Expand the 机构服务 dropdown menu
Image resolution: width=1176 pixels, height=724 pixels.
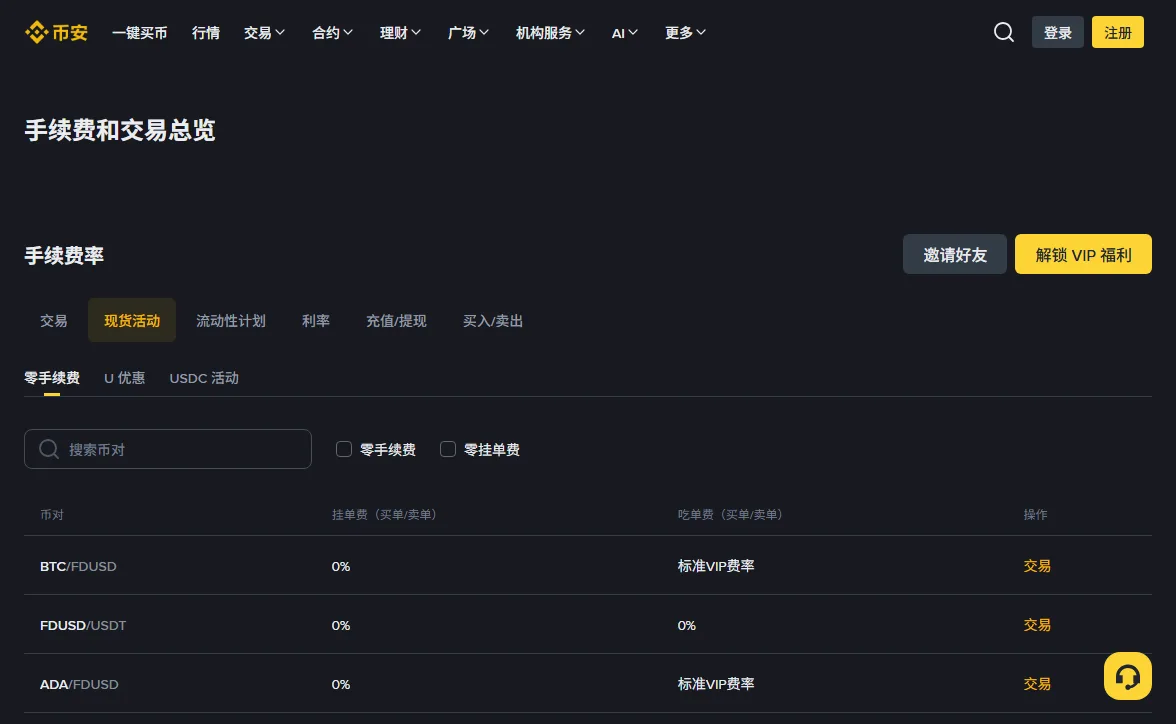550,33
